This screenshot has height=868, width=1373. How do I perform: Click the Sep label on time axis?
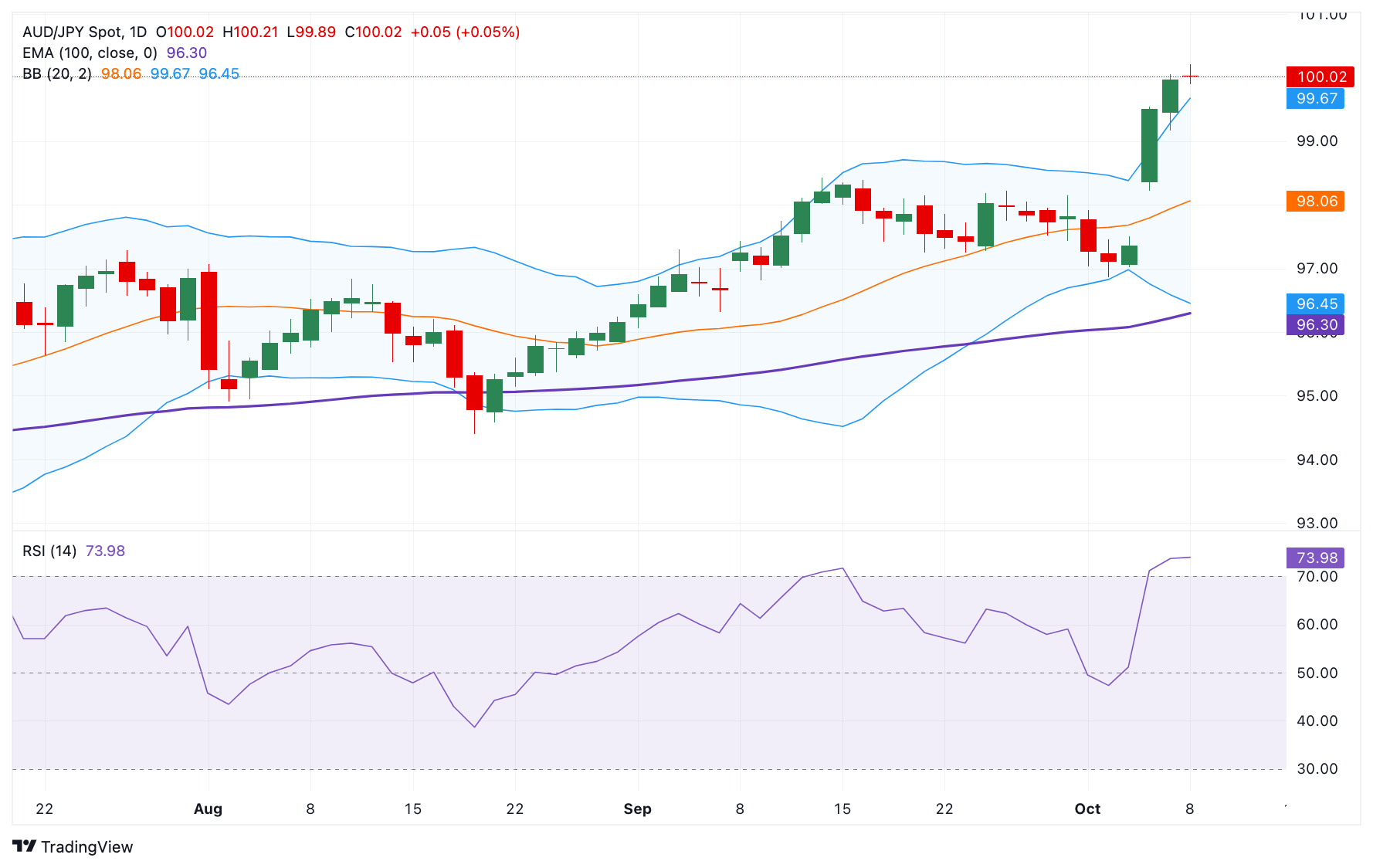pyautogui.click(x=637, y=809)
